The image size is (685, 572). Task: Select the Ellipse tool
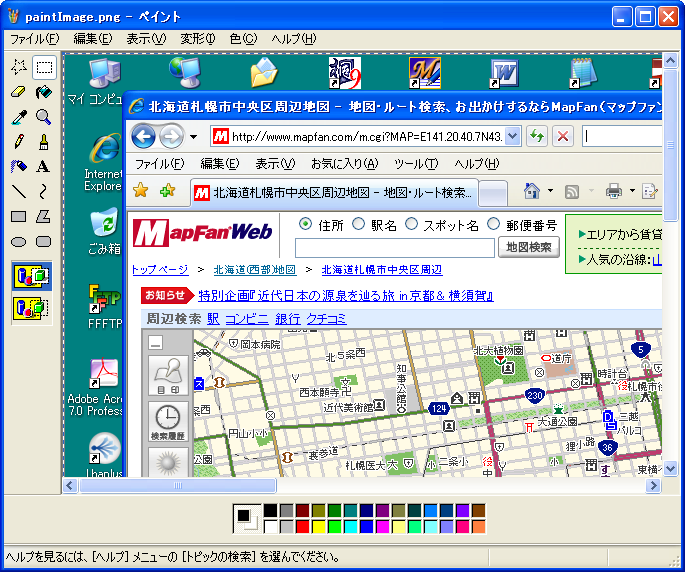[19, 241]
